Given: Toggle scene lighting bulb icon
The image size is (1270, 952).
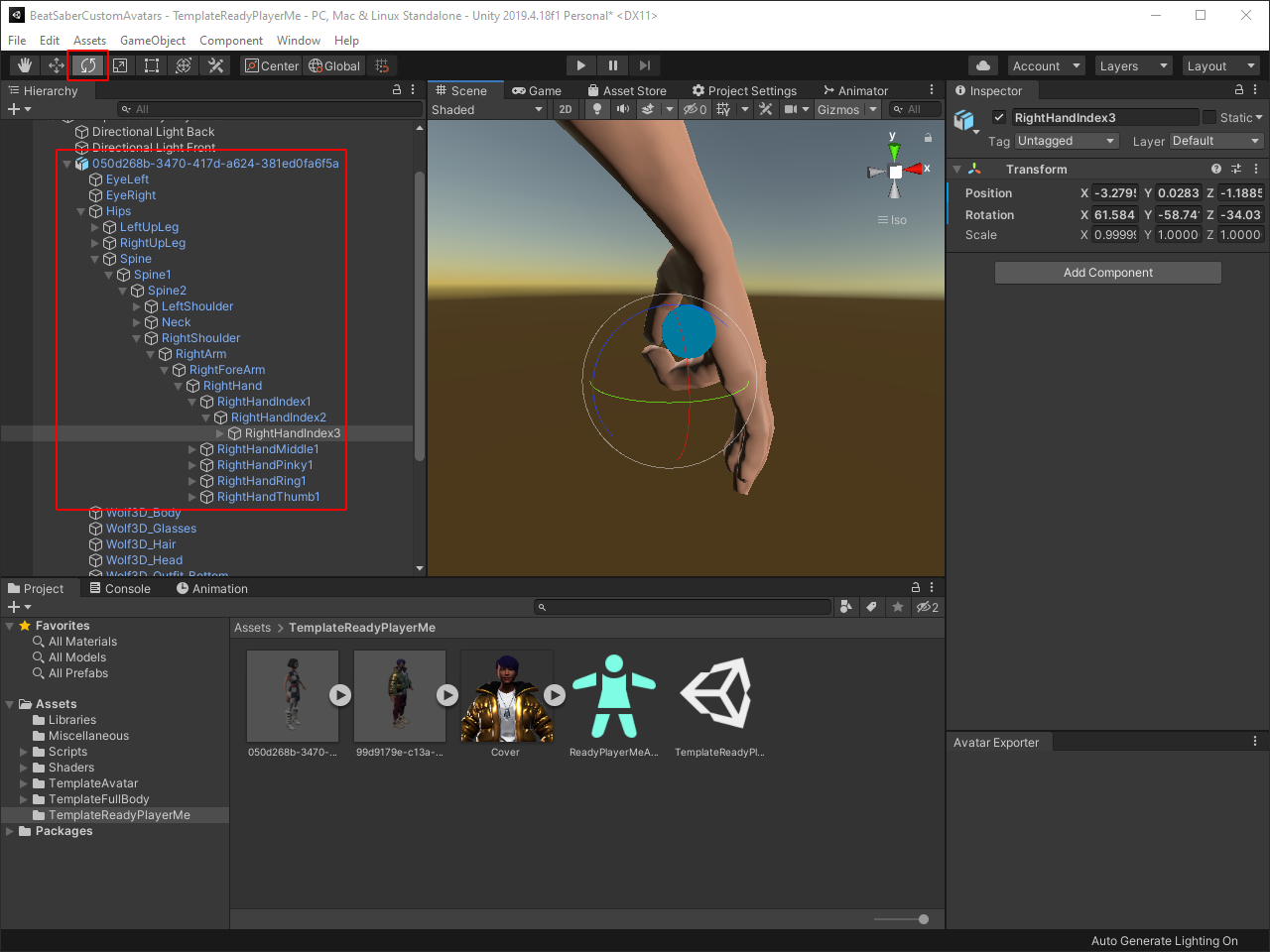Looking at the screenshot, I should coord(596,109).
